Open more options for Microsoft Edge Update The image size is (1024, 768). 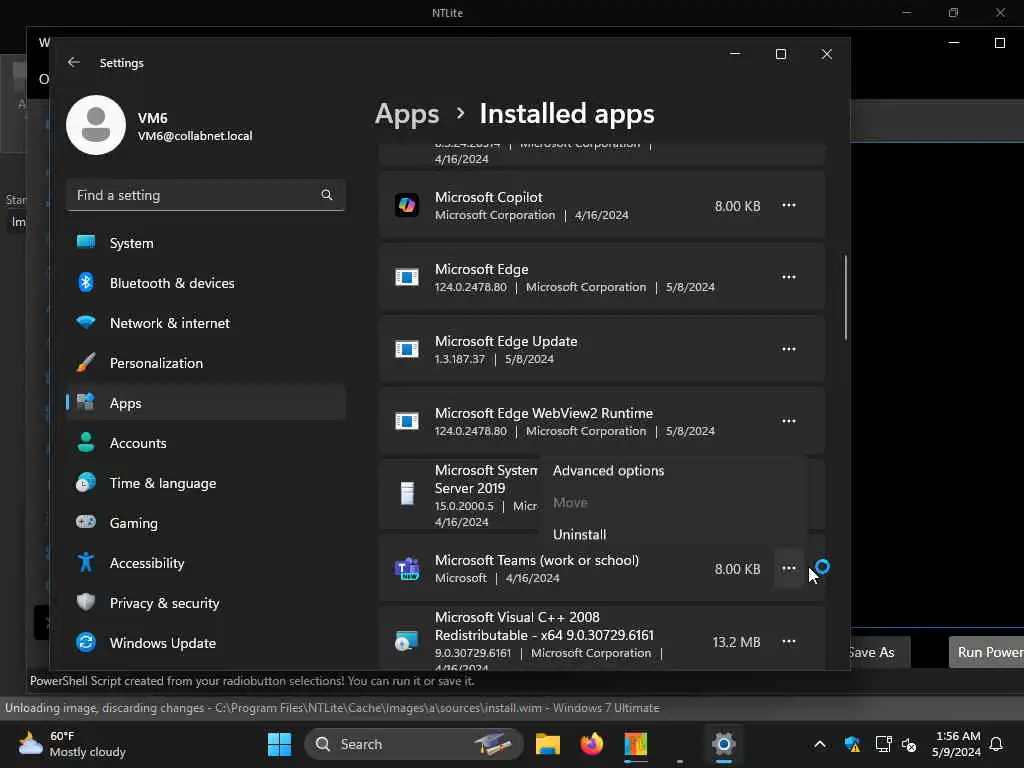coord(789,349)
